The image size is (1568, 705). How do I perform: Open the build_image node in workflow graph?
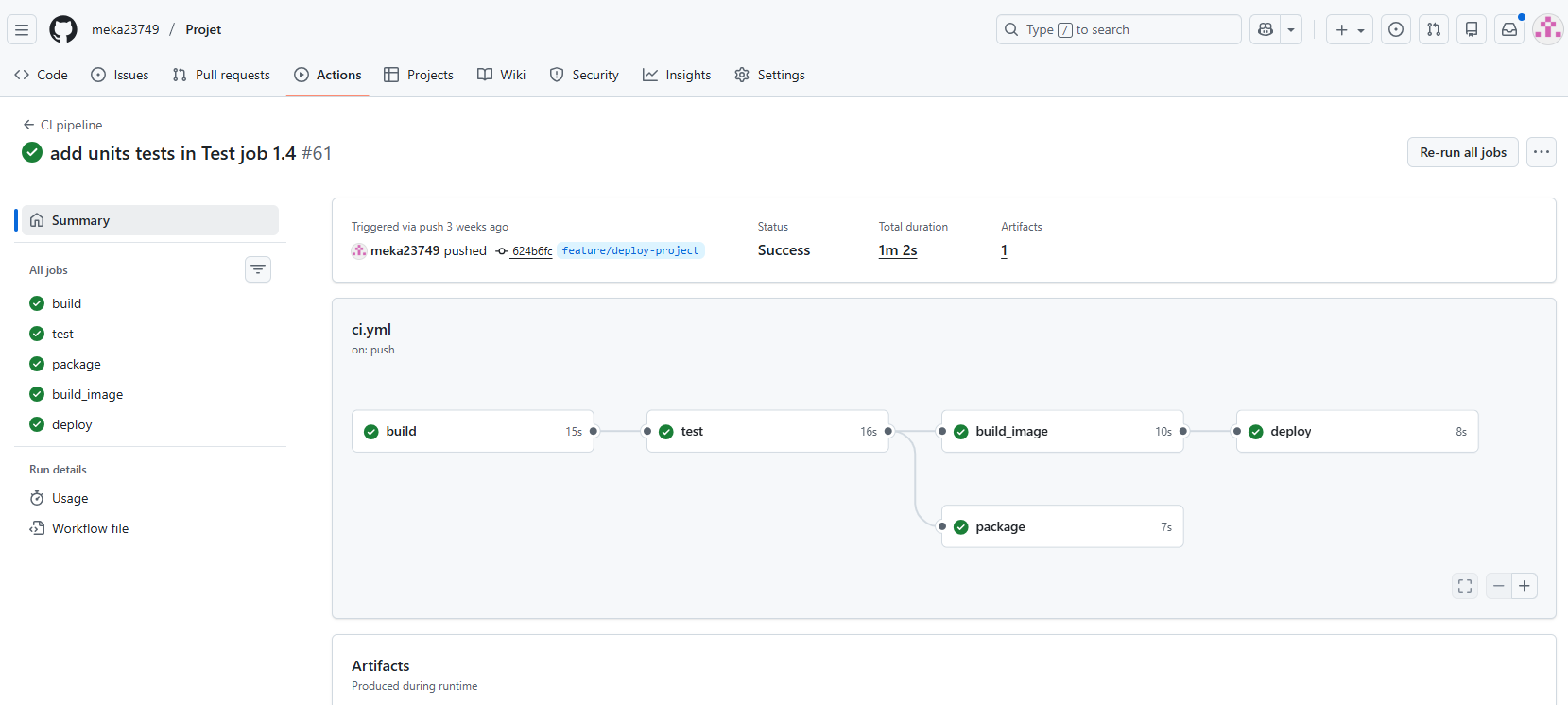(x=1062, y=431)
